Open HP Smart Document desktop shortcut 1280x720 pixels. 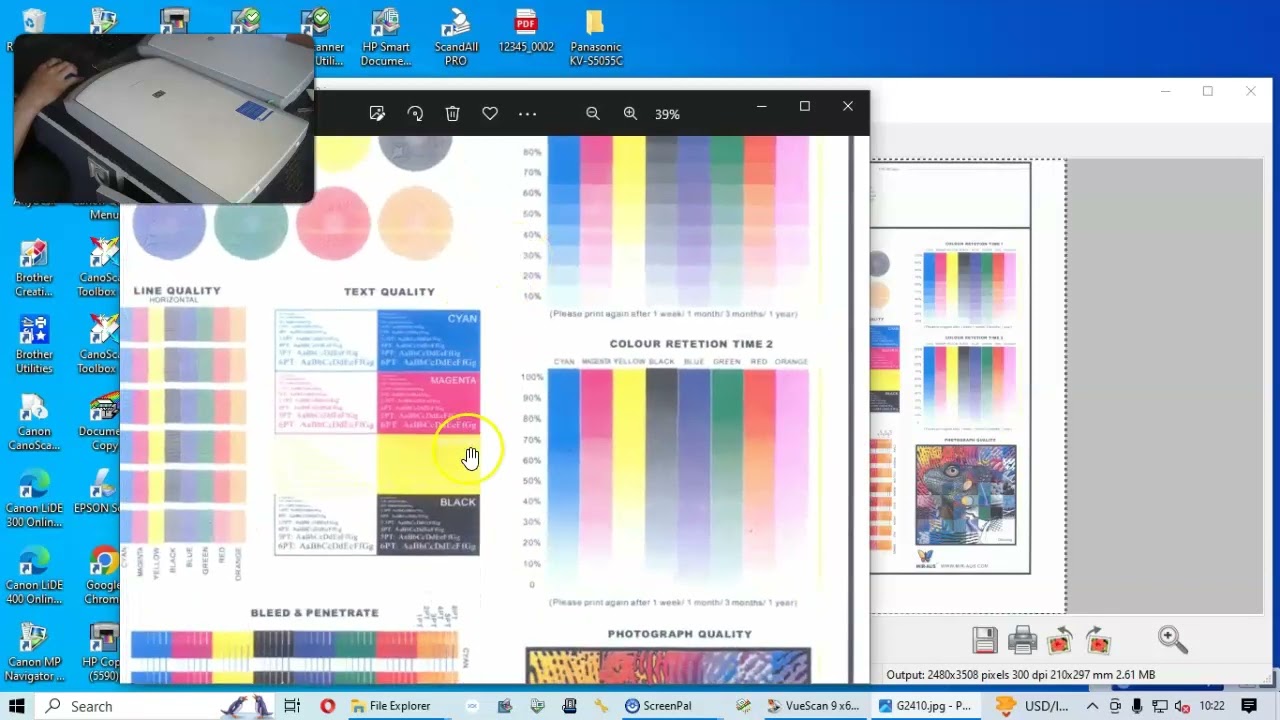(386, 38)
